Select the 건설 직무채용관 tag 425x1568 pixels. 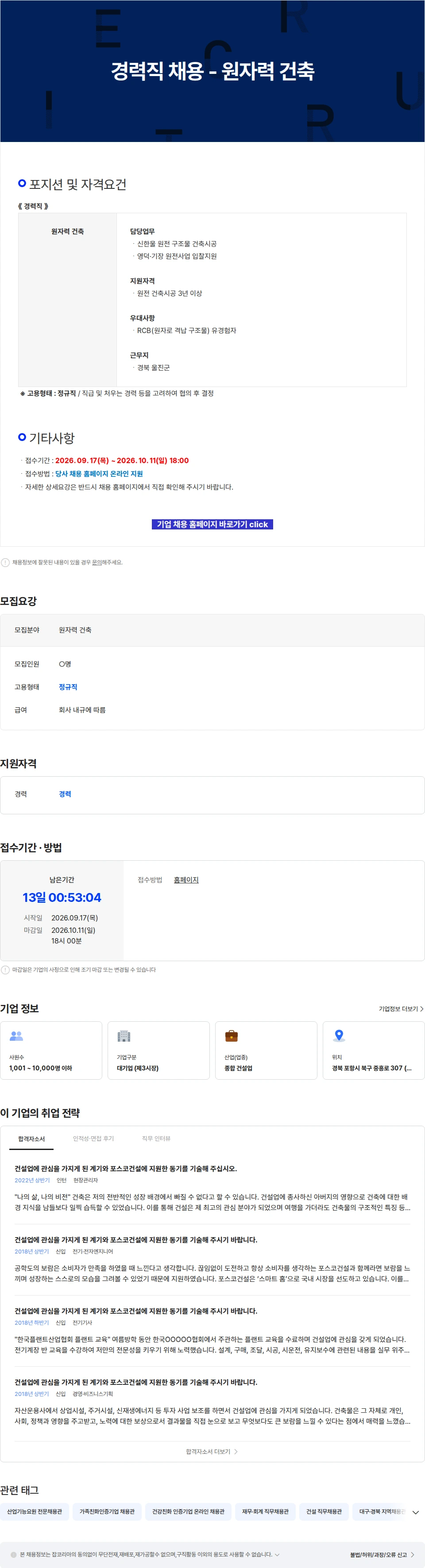[323, 1511]
